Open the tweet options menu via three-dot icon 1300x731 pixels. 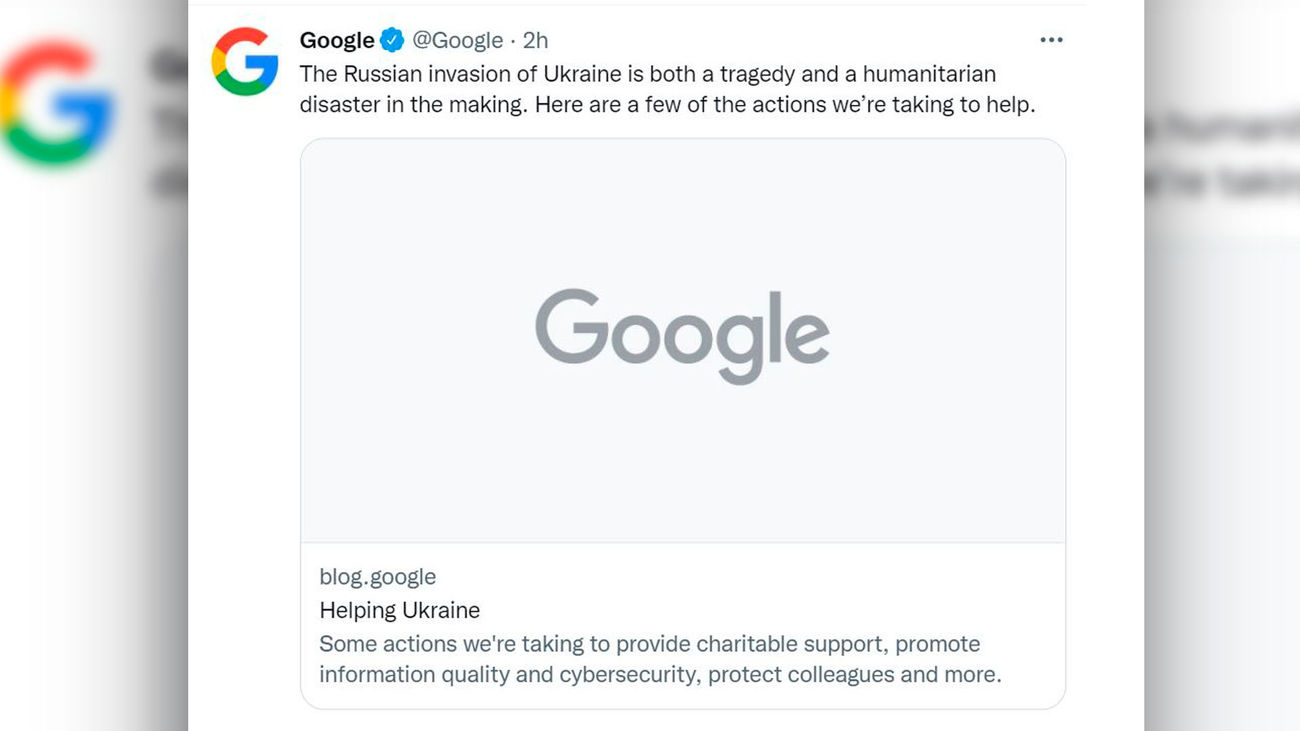pos(1051,39)
